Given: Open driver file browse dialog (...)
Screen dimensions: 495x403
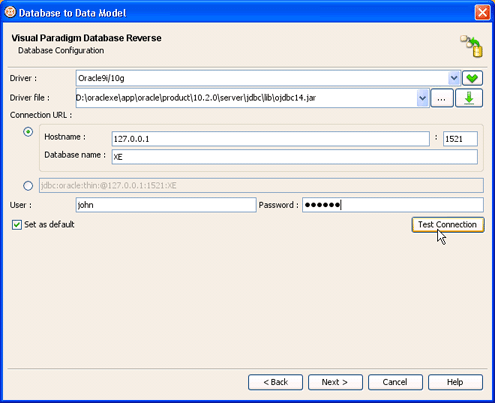Looking at the screenshot, I should pyautogui.click(x=442, y=98).
